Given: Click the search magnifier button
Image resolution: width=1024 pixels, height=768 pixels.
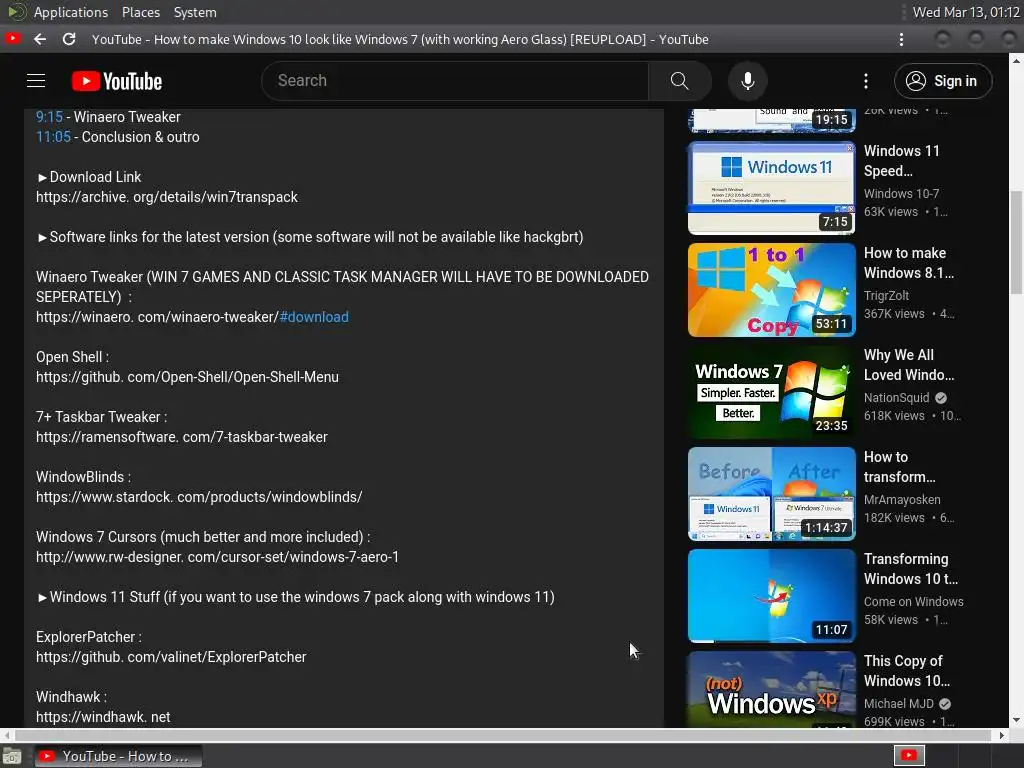Looking at the screenshot, I should [679, 80].
